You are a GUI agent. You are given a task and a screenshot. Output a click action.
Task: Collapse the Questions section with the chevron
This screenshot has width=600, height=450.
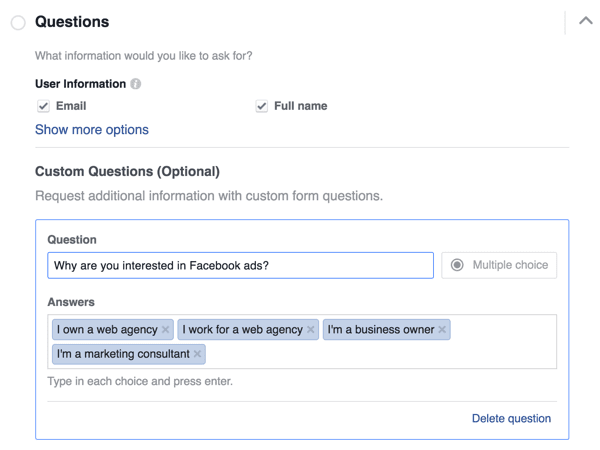585,20
